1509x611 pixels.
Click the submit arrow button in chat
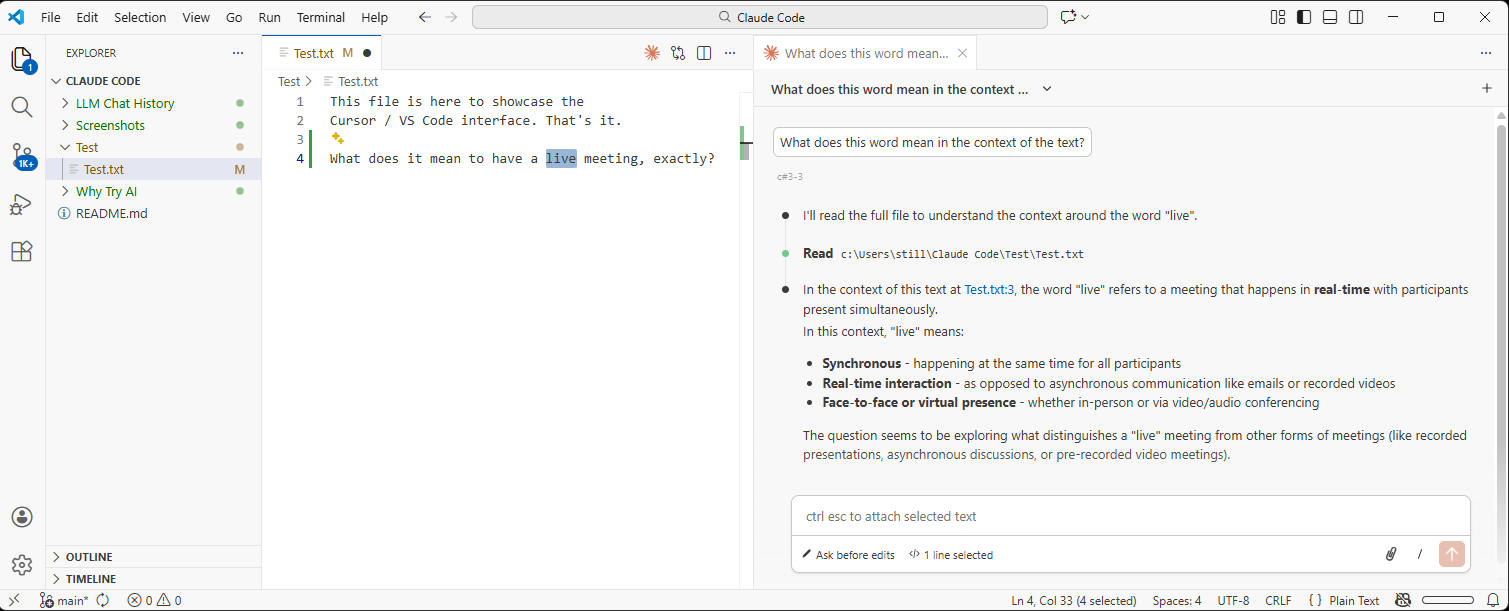[x=1452, y=553]
